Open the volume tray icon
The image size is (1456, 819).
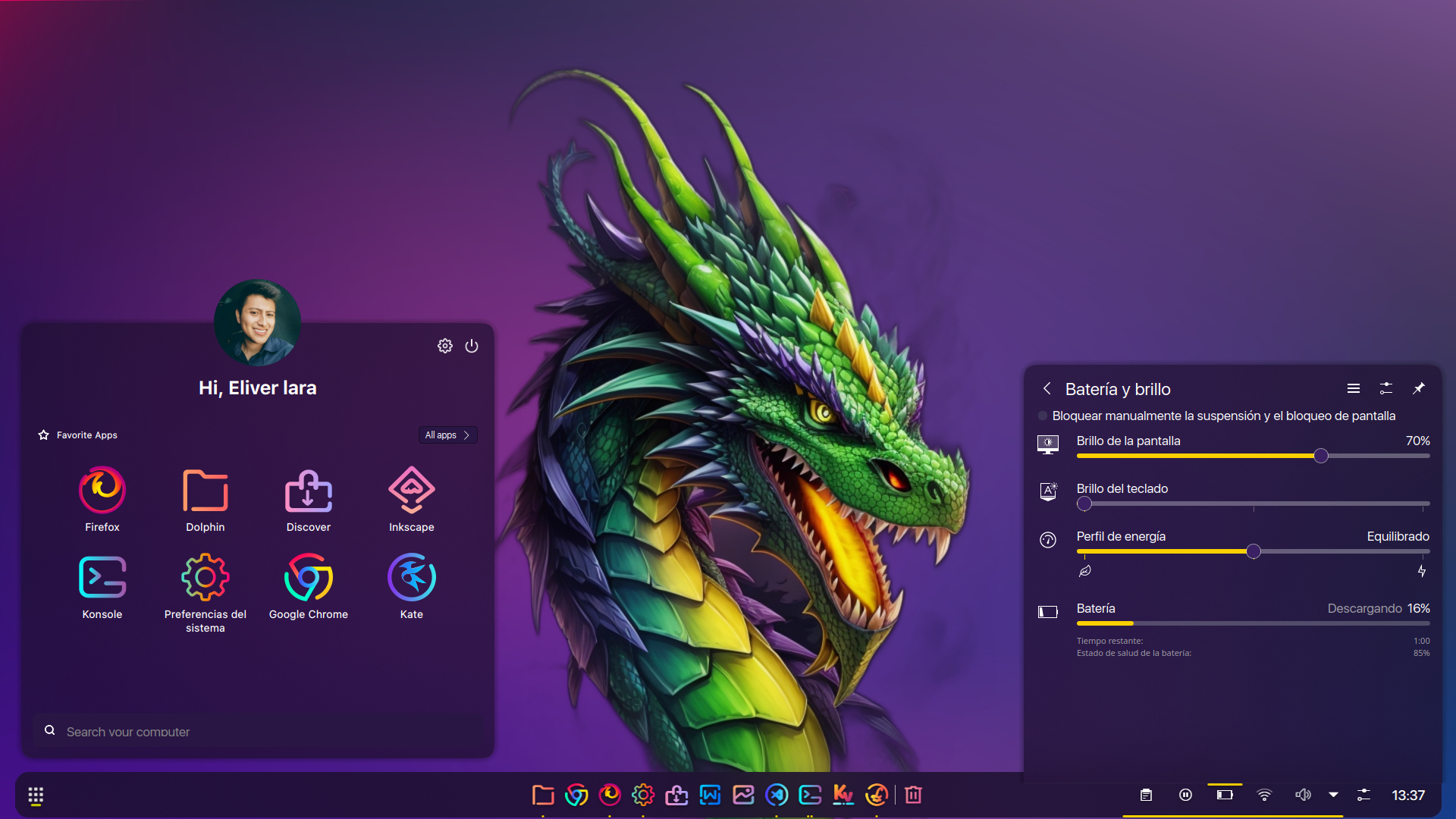pos(1303,795)
